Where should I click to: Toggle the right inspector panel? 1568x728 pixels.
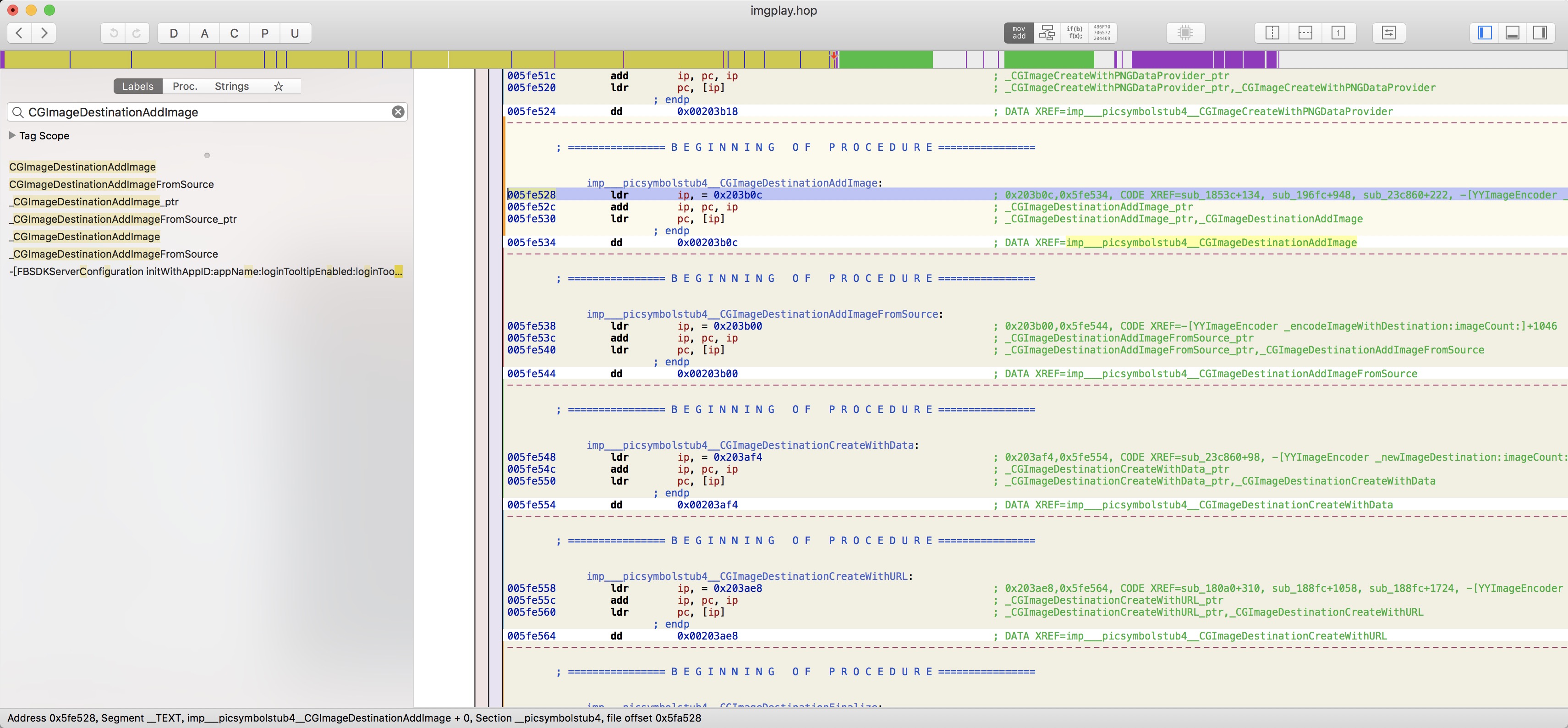pyautogui.click(x=1540, y=33)
